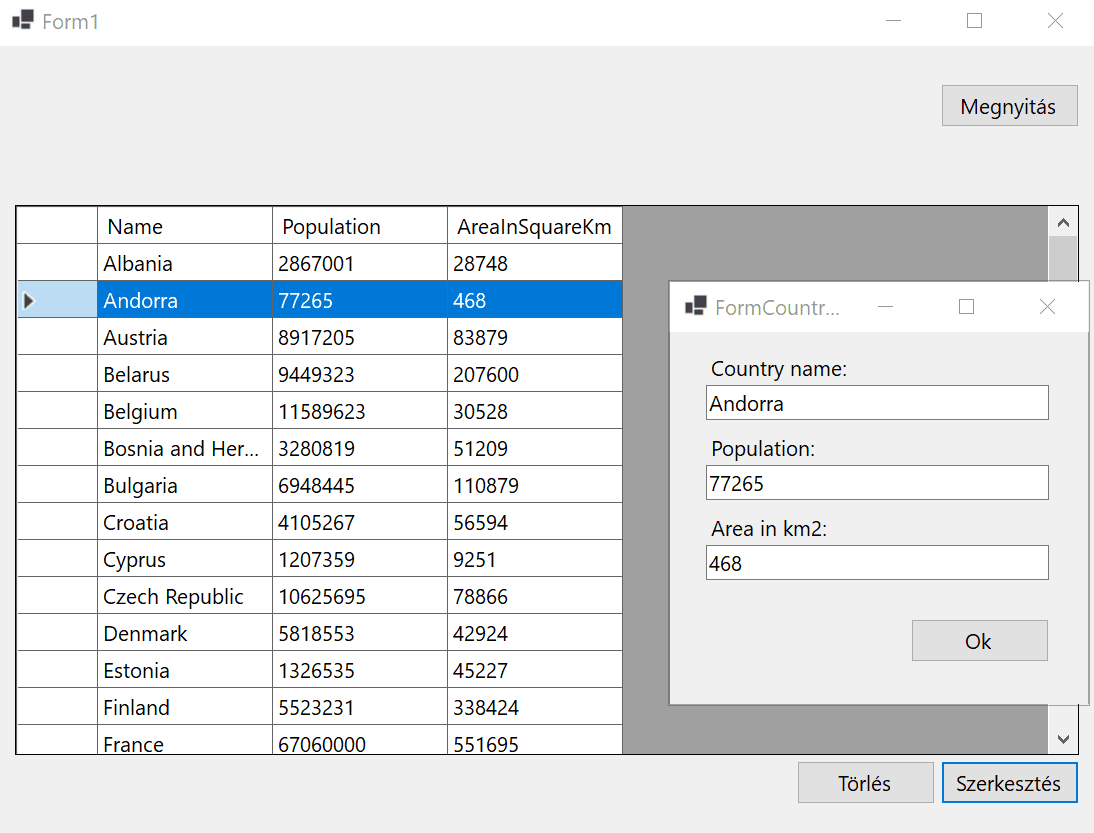Select the Finland population cell

[x=359, y=708]
